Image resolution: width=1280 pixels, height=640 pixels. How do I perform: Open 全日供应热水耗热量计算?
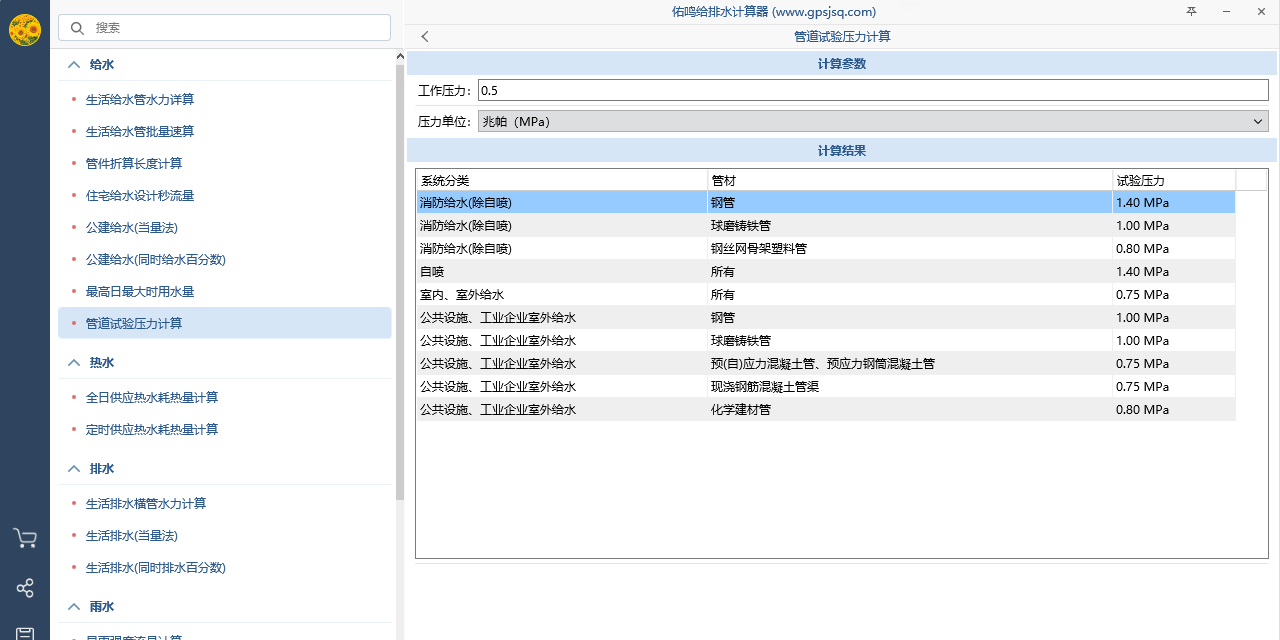(152, 398)
